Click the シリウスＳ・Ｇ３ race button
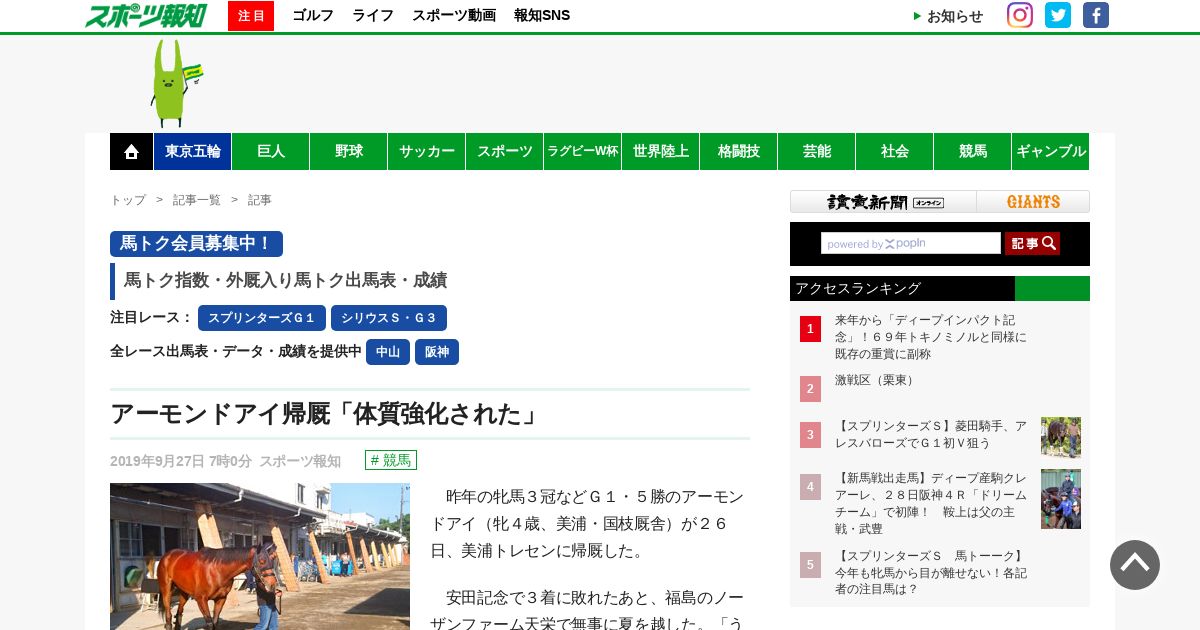The image size is (1200, 630). click(389, 318)
